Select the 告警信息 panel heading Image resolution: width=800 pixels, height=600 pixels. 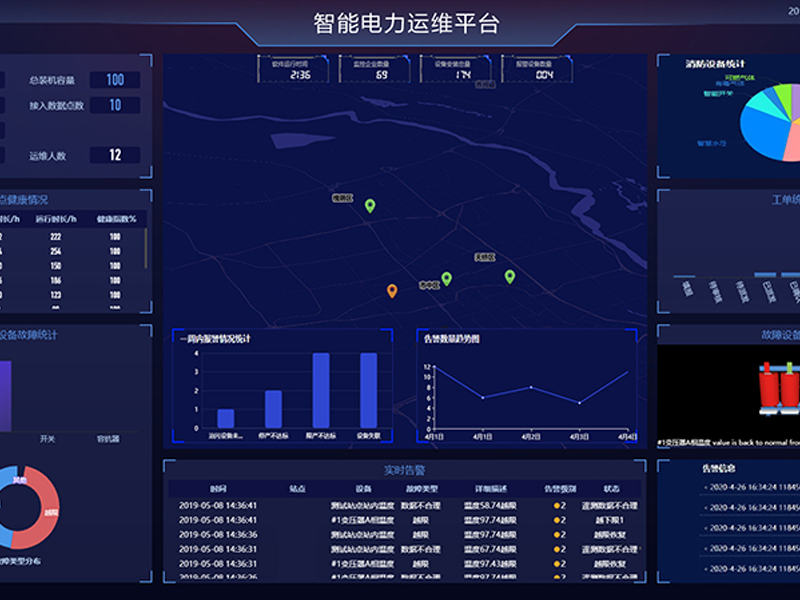point(719,468)
